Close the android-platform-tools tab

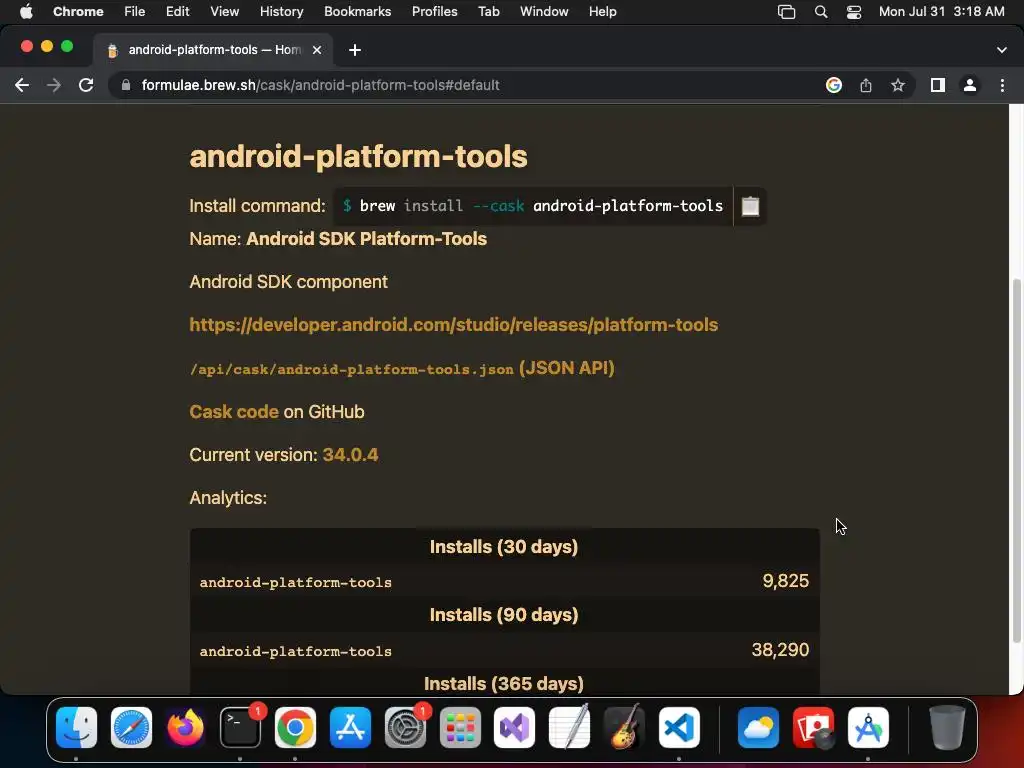tap(317, 50)
